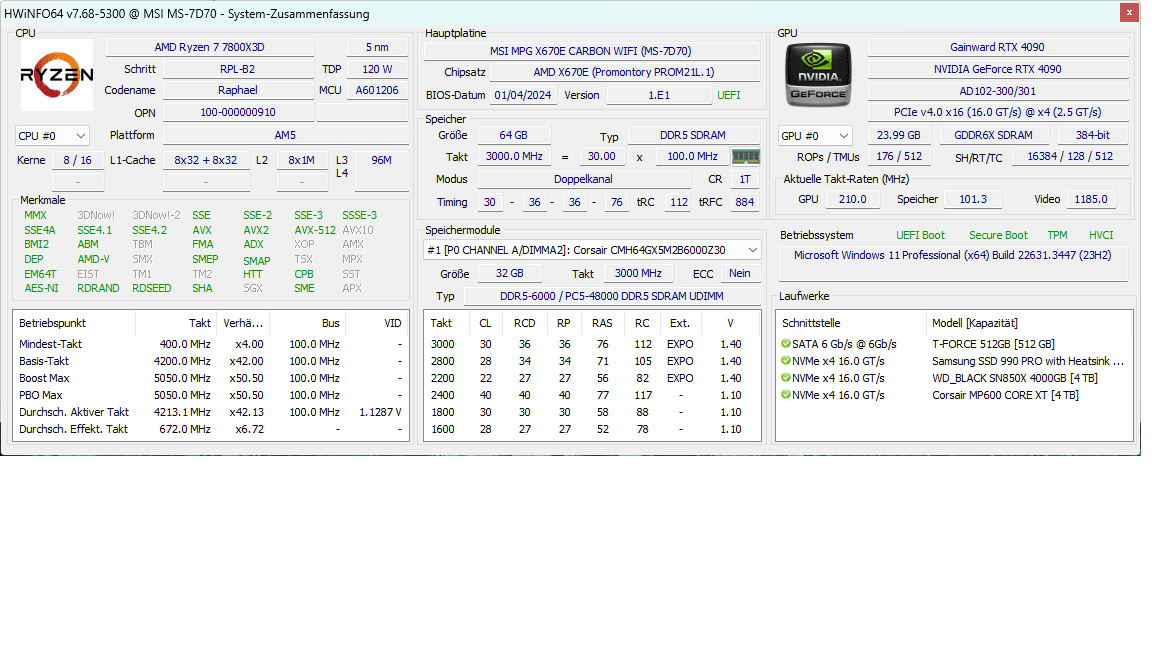Click the RCD column header in timing table
The height and width of the screenshot is (648, 1152).
pyautogui.click(x=525, y=323)
